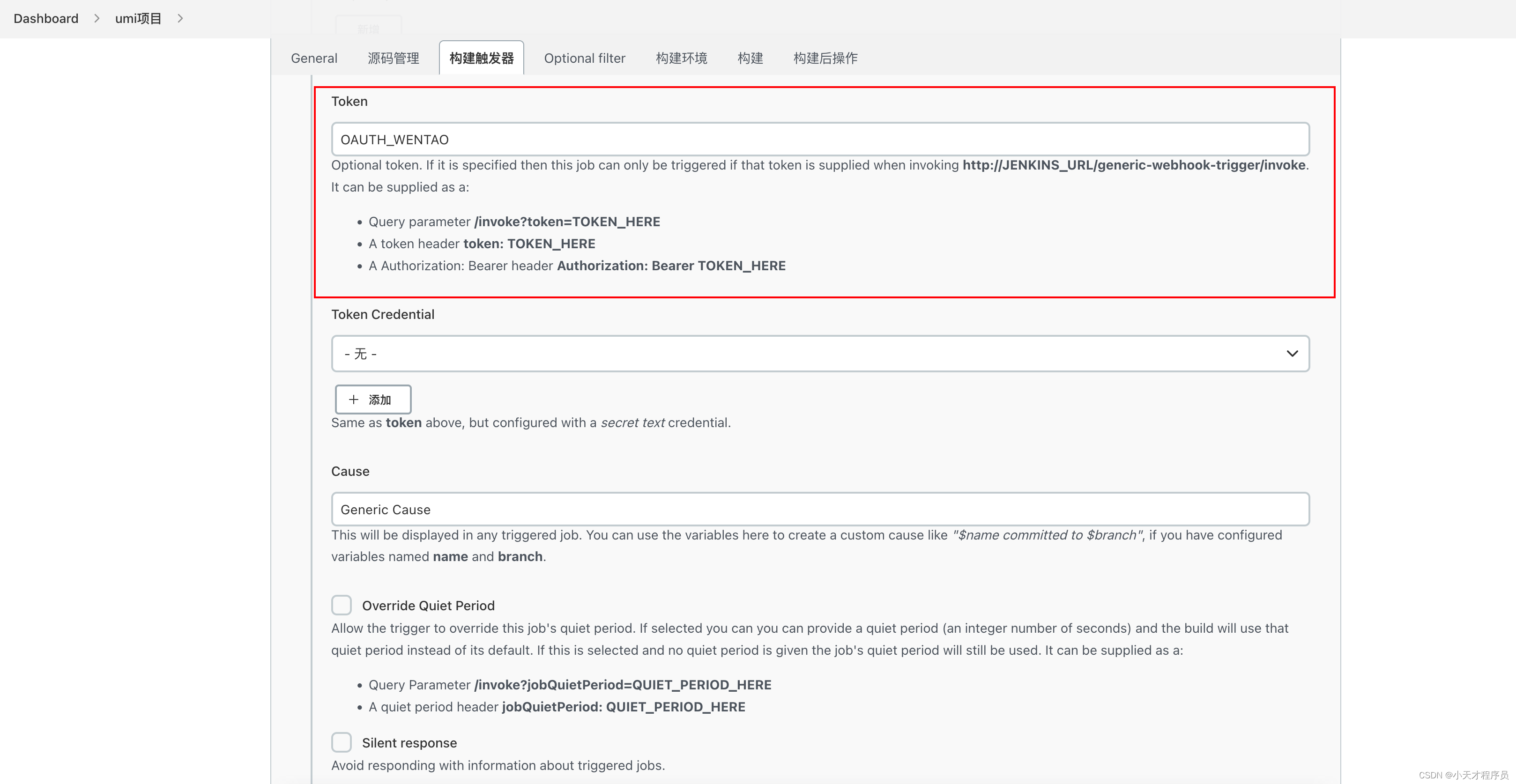Open the 源码管理 tab
Image resolution: width=1516 pixels, height=784 pixels.
coord(393,58)
